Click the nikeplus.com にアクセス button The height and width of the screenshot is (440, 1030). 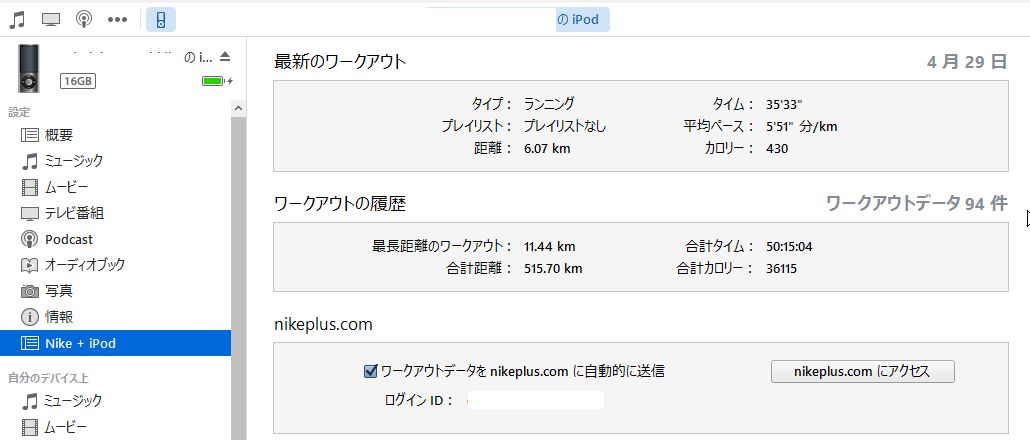[862, 371]
